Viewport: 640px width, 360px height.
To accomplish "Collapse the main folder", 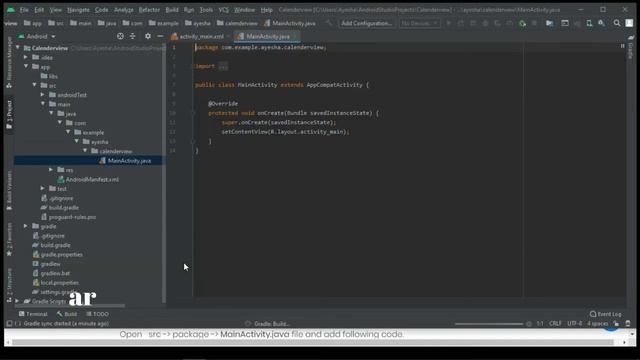I will tap(43, 104).
